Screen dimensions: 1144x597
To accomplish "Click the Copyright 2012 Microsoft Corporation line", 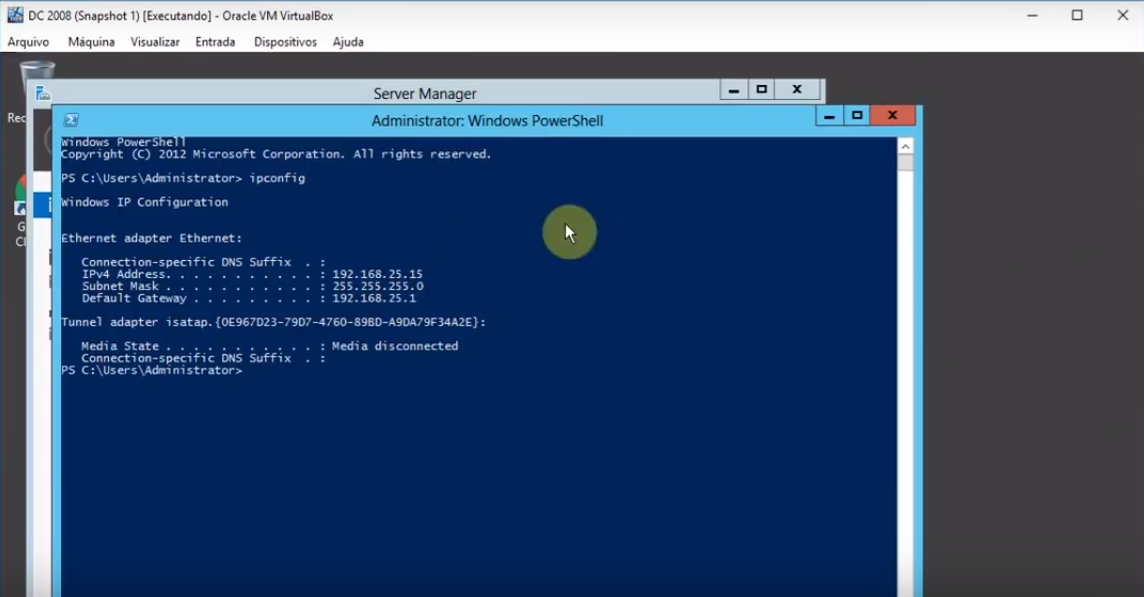I will [x=276, y=154].
